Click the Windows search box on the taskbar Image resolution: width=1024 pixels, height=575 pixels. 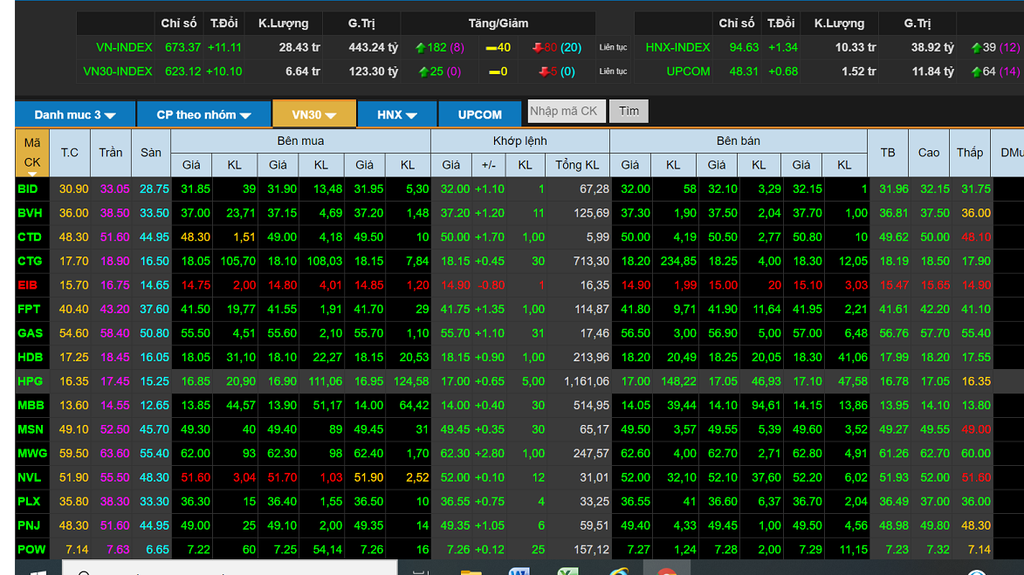point(230,568)
